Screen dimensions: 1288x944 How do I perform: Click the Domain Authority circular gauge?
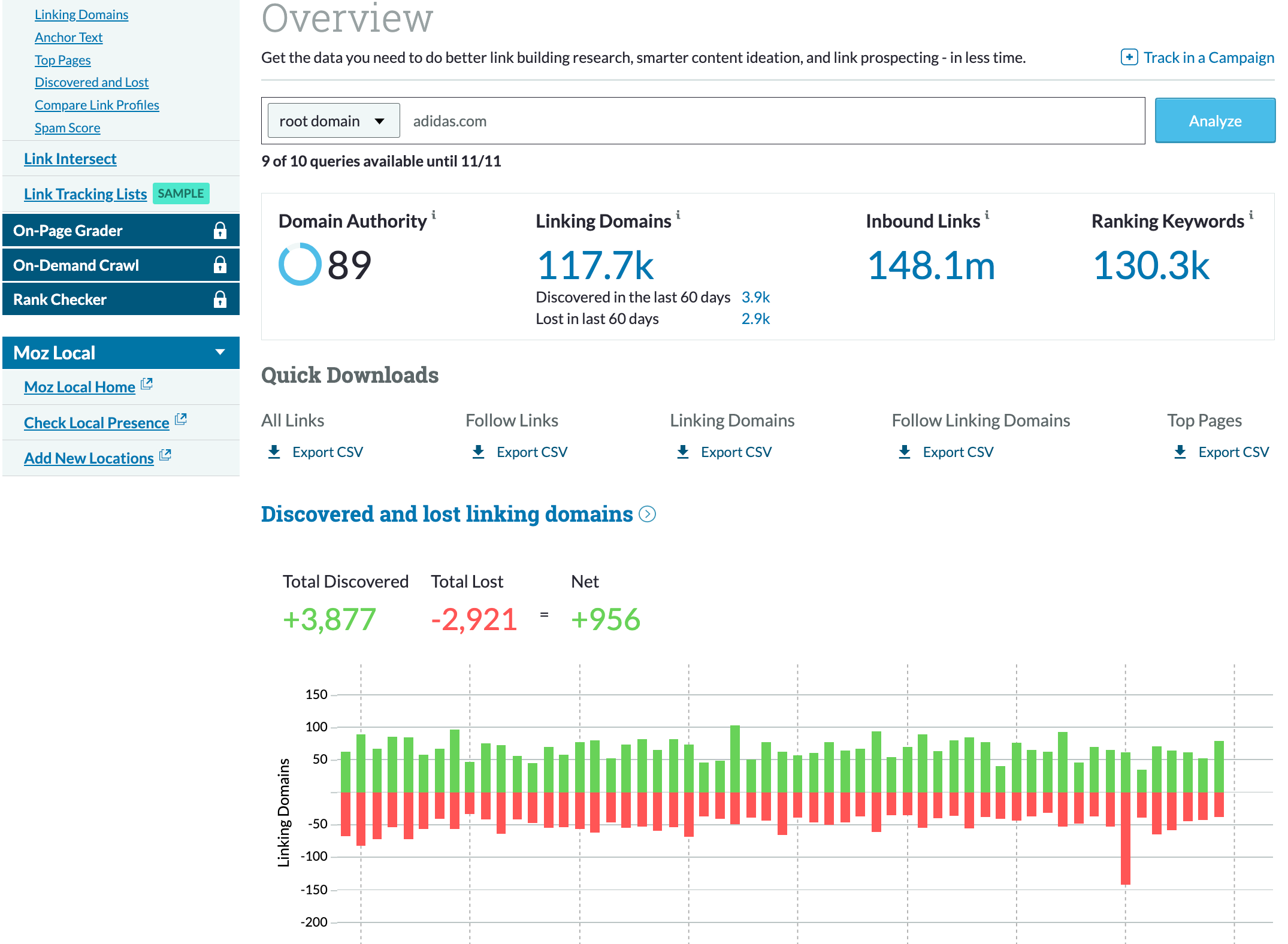point(300,264)
